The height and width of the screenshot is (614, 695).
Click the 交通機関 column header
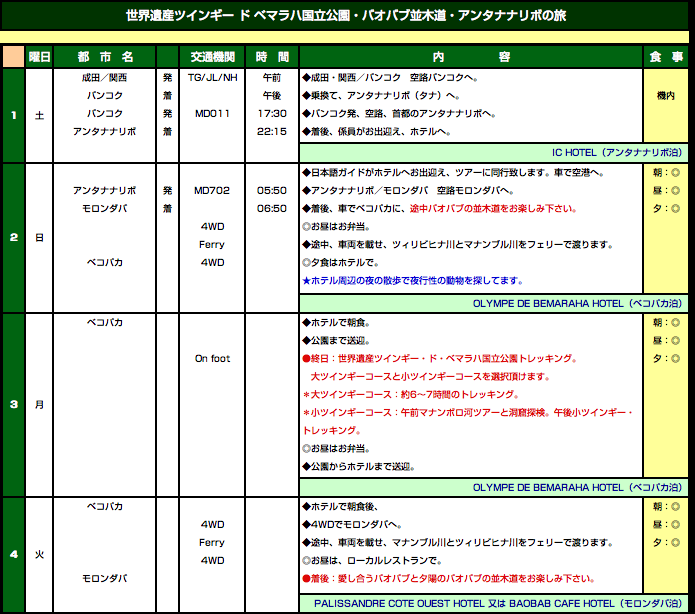(x=211, y=57)
